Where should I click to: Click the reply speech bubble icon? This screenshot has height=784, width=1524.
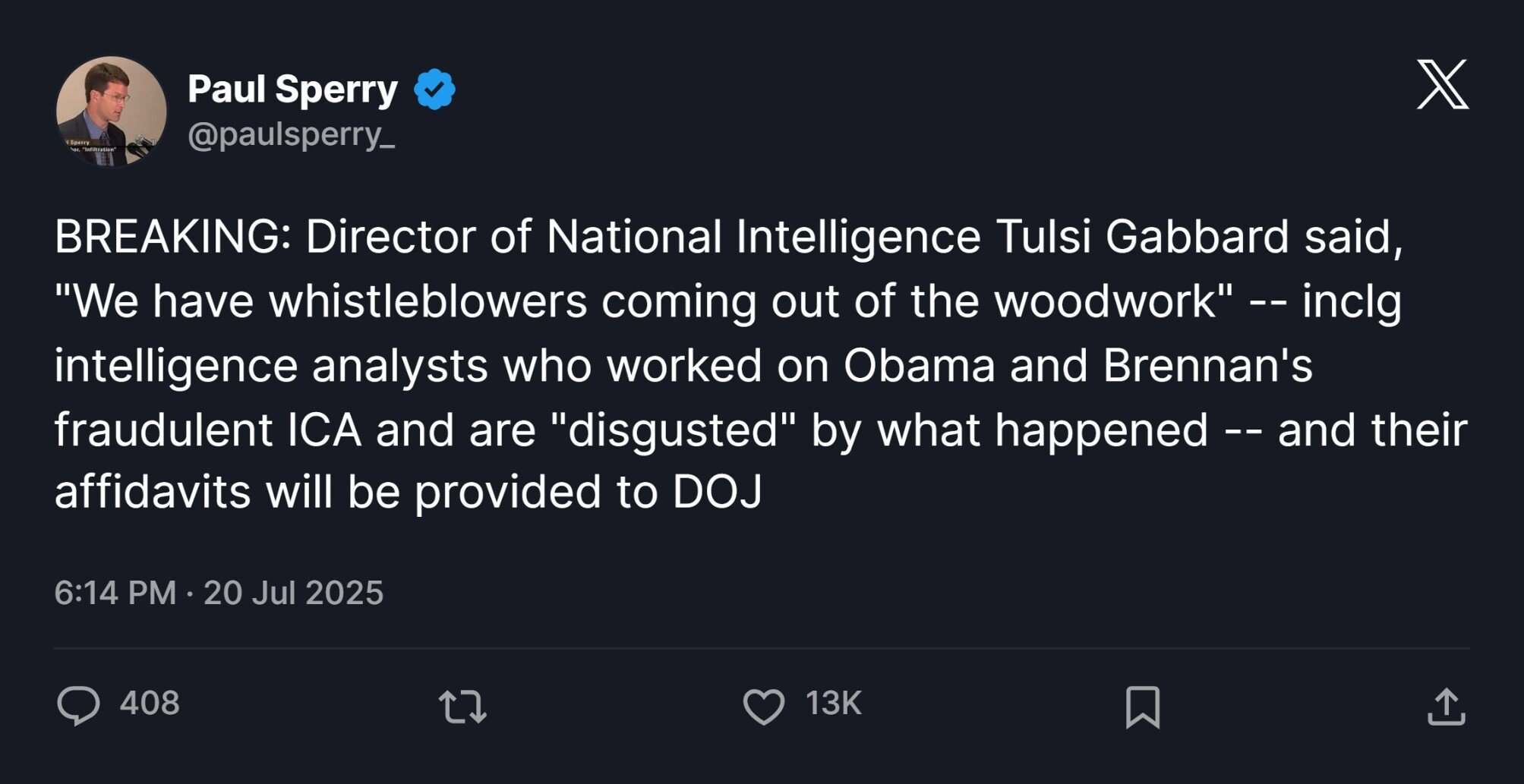click(78, 705)
